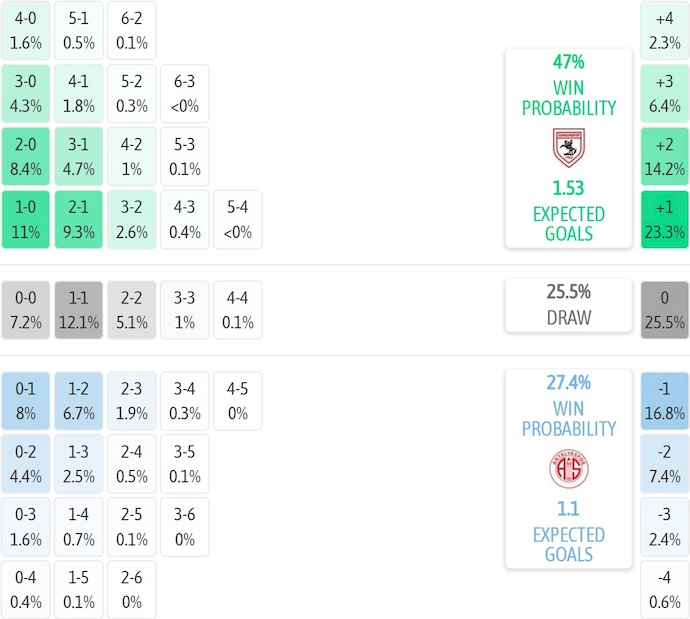Click the 0 margin tile showing 25.5%
The width and height of the screenshot is (690, 619).
click(665, 310)
